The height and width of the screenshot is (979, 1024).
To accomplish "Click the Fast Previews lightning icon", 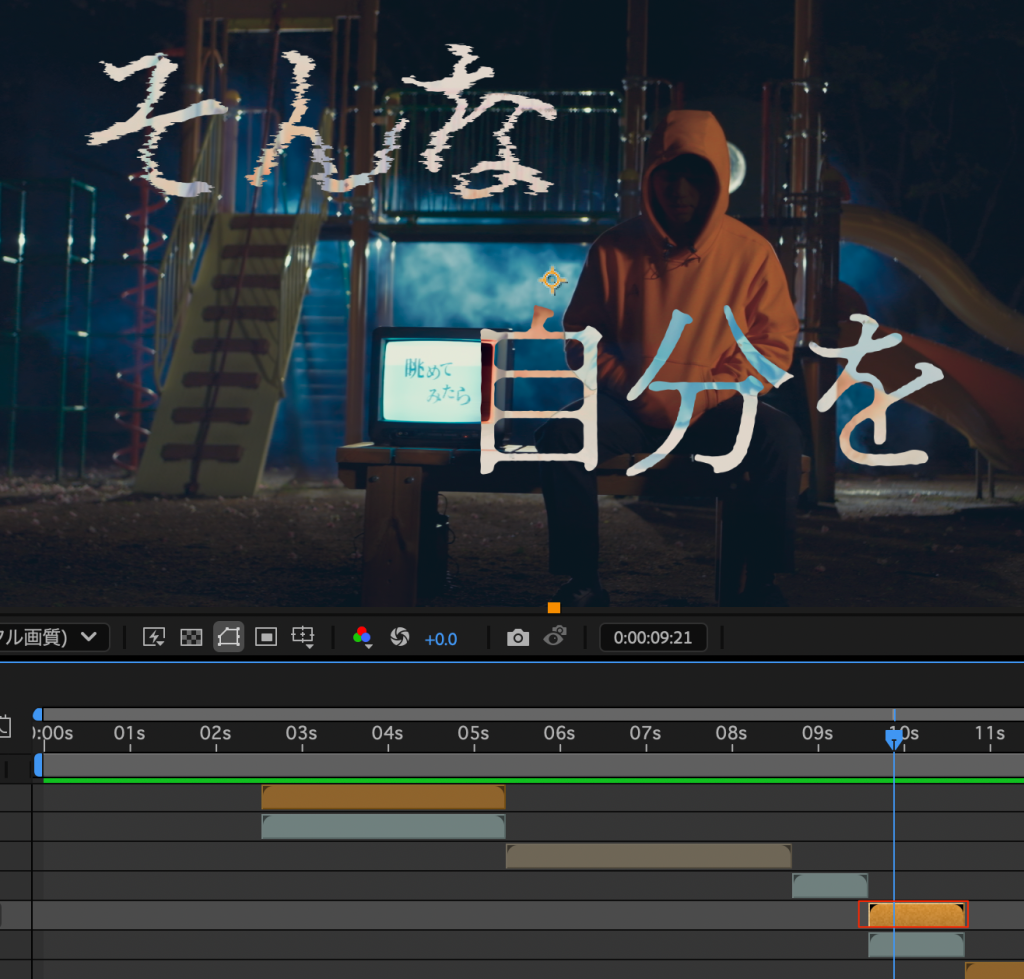I will (x=154, y=638).
